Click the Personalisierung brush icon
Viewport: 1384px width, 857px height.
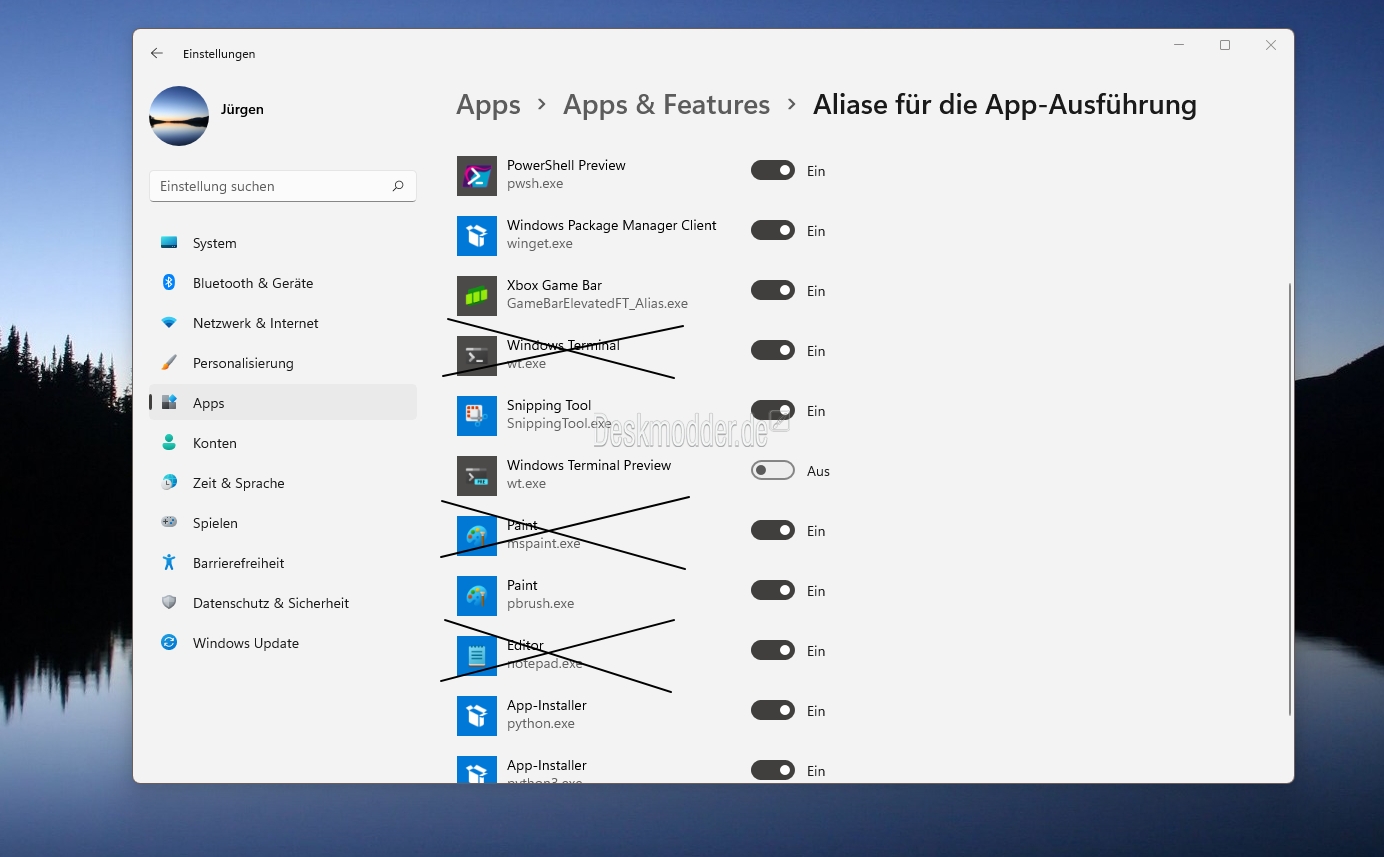169,362
